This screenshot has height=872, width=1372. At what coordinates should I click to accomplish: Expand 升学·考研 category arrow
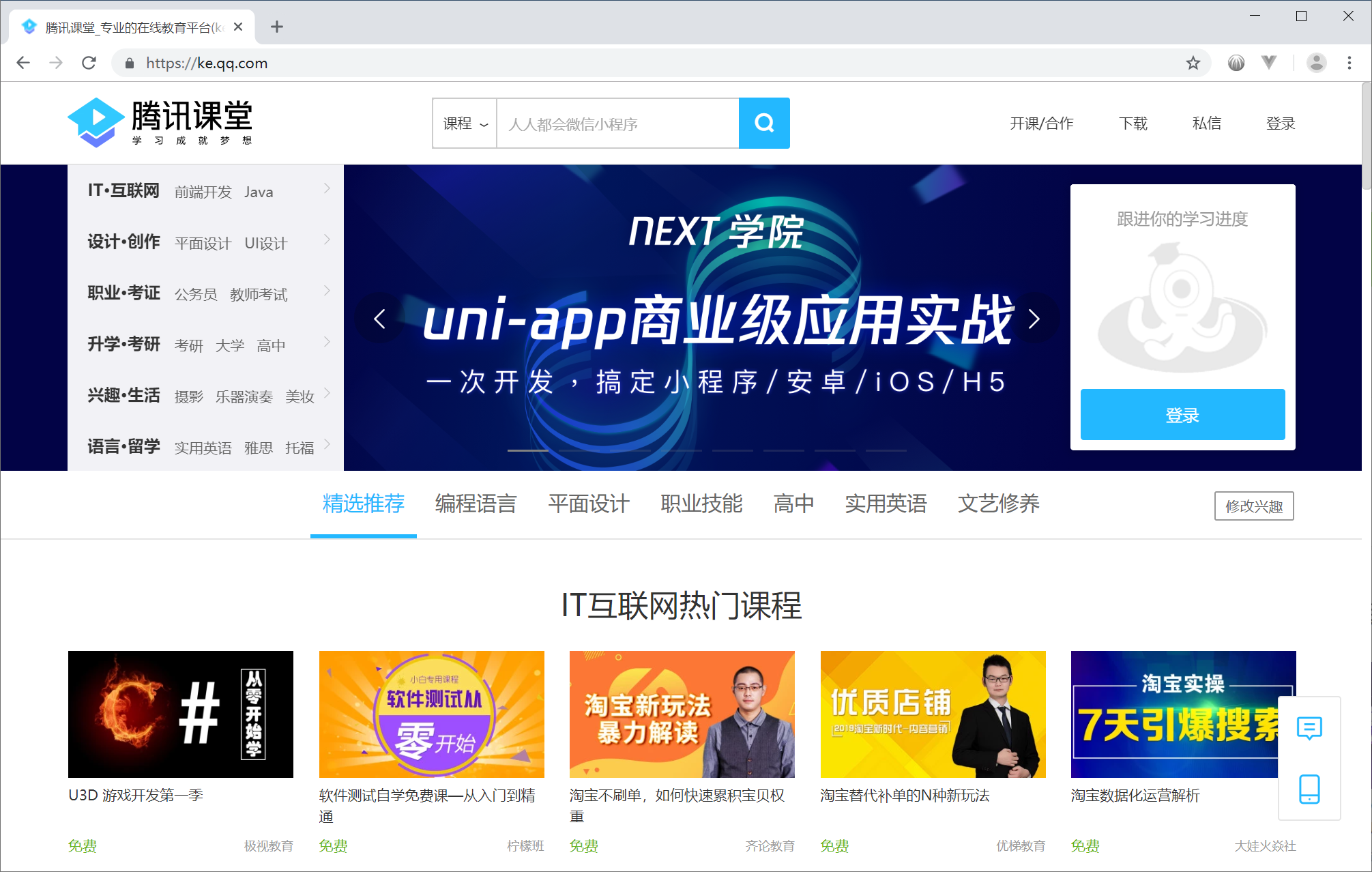coord(327,341)
